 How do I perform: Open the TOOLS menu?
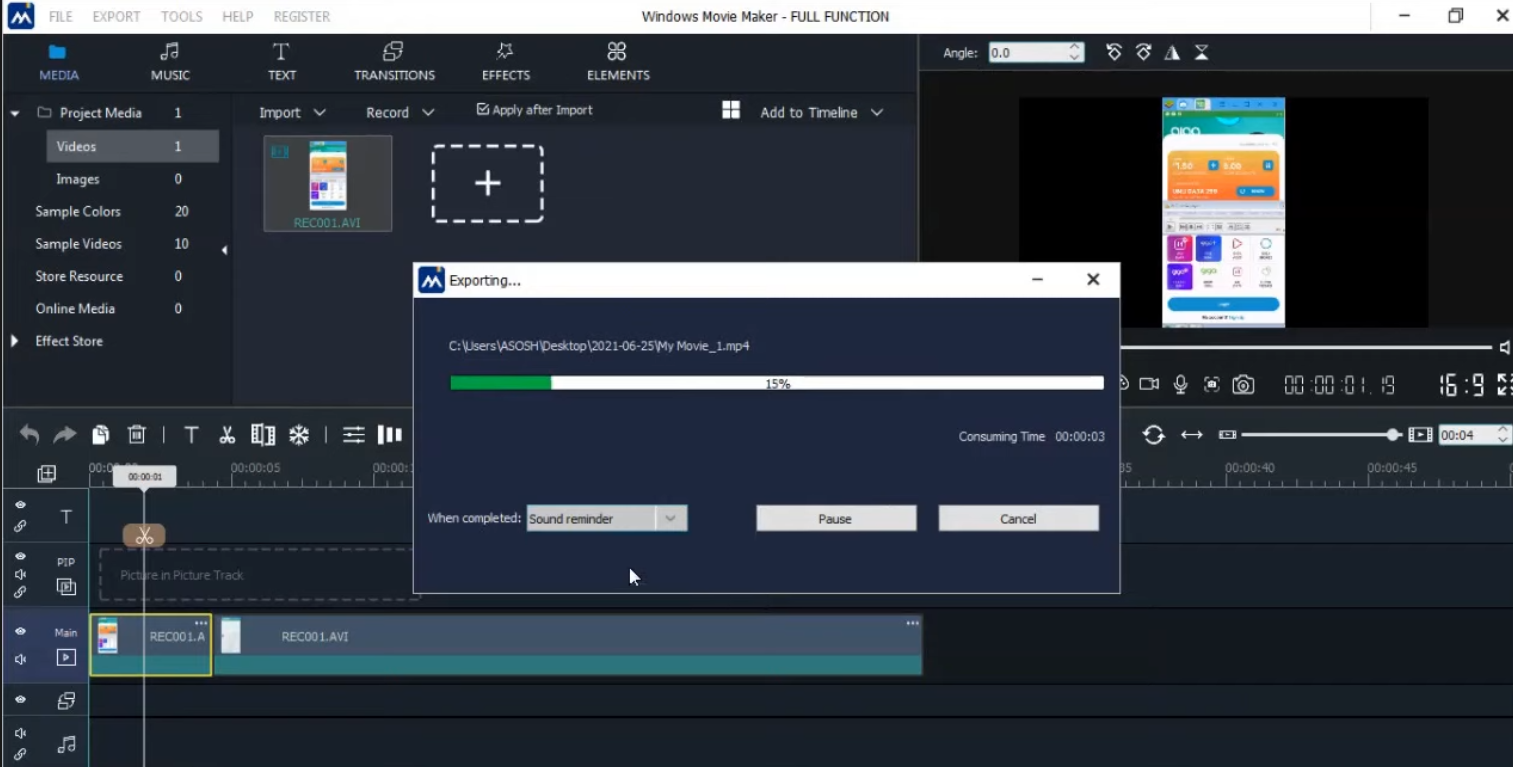point(181,17)
